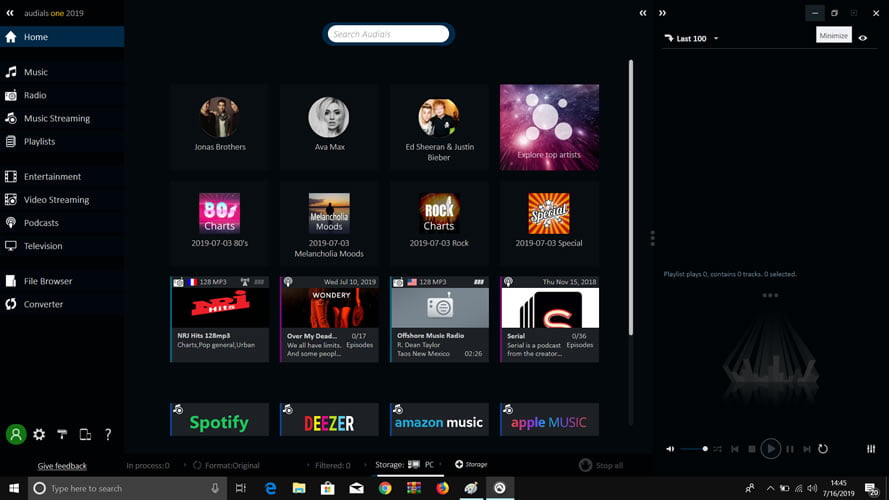Open the devices icon in sidebar
Viewport: 889px width, 500px height.
pyautogui.click(x=85, y=435)
